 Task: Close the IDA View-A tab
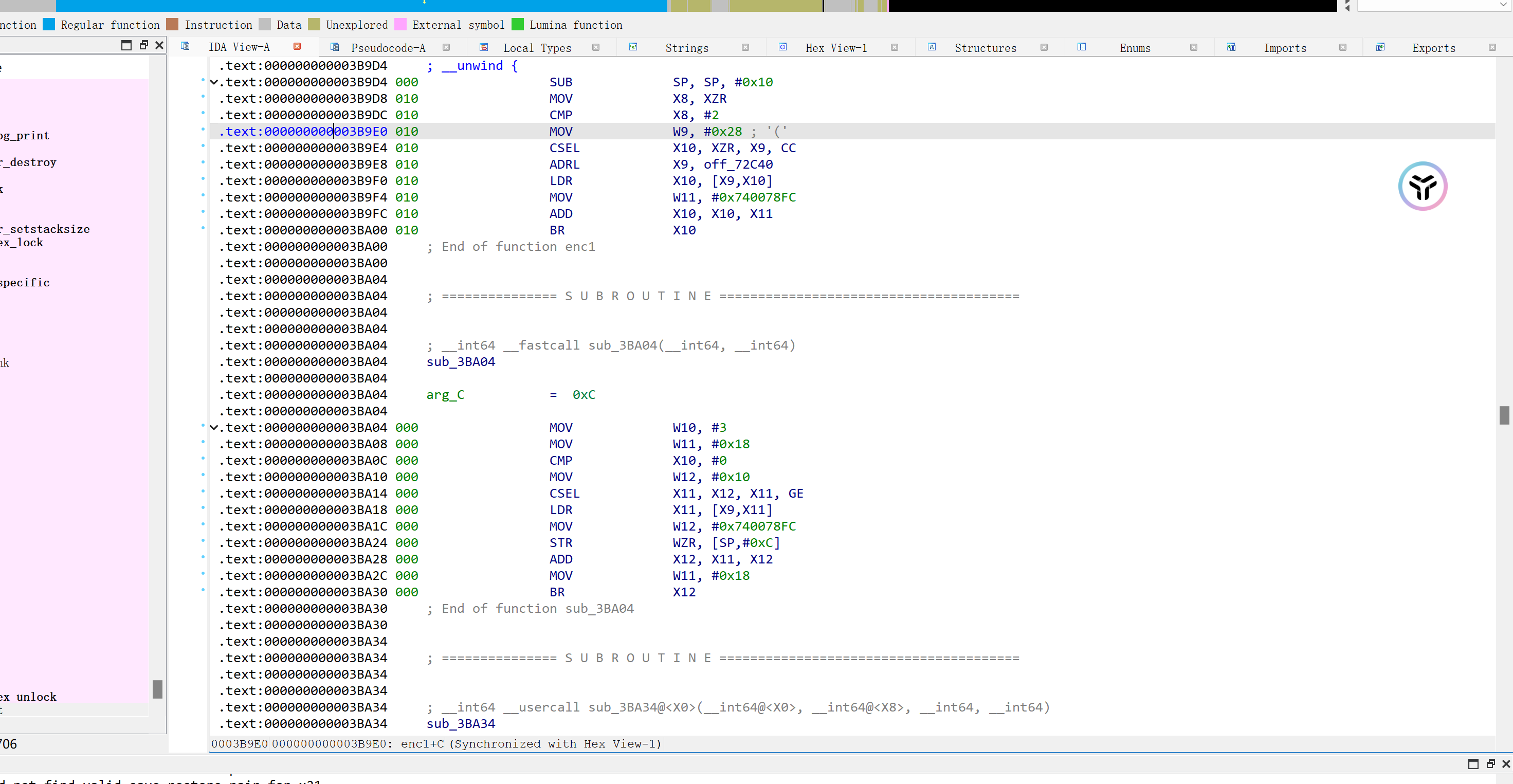tap(297, 46)
